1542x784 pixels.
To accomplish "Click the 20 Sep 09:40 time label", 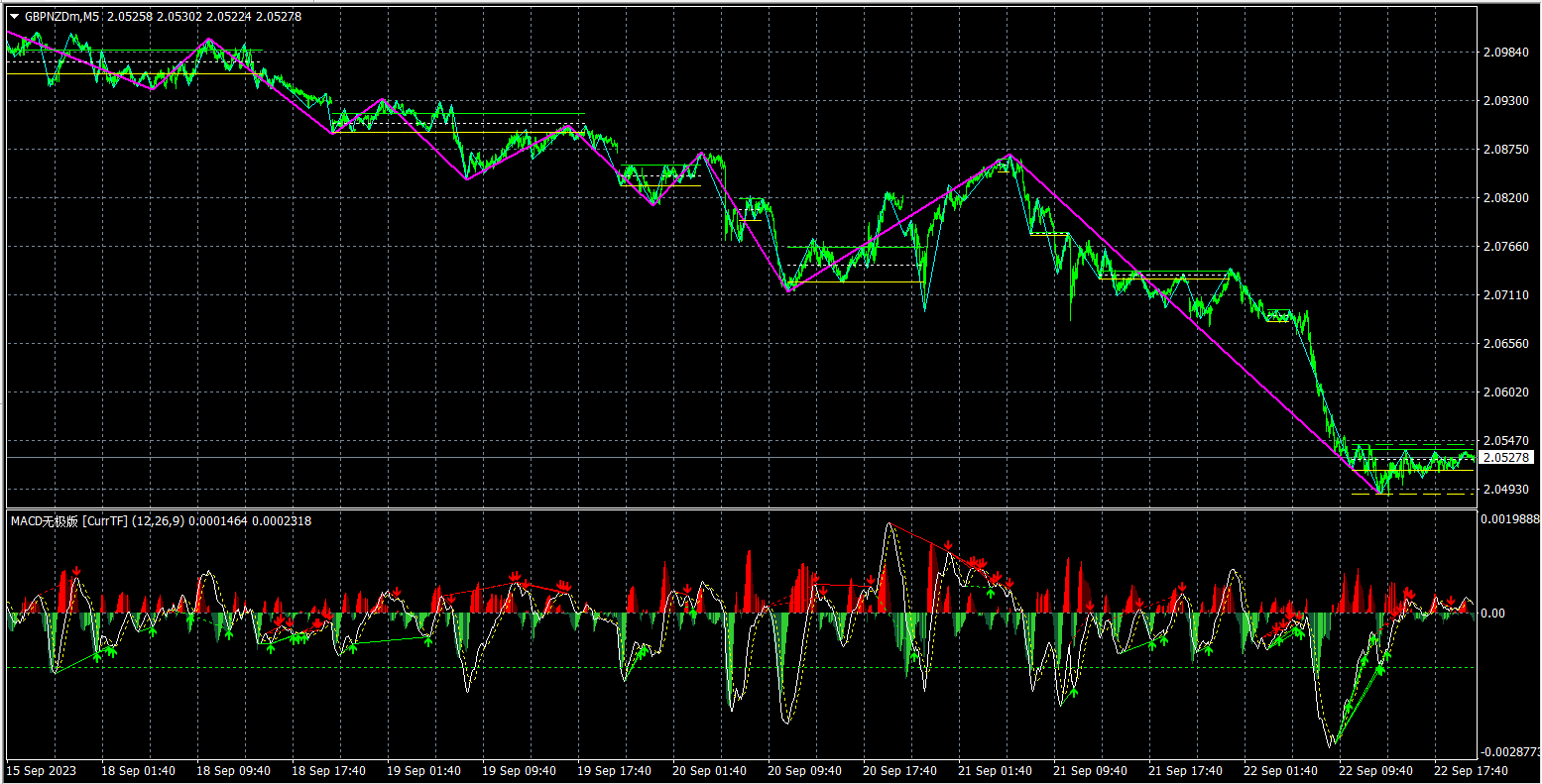I will coord(805,771).
